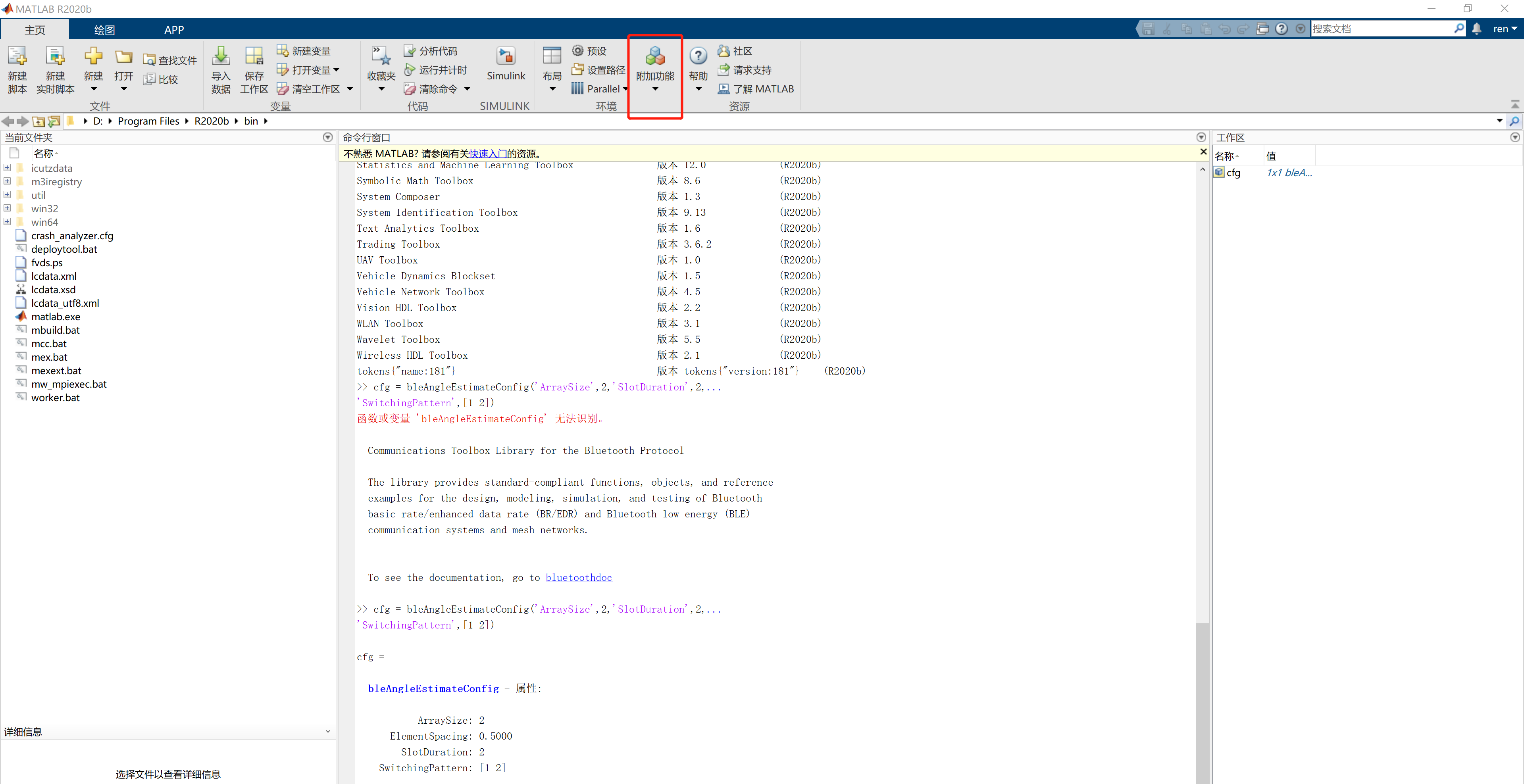
Task: Click the notification bell icon
Action: click(x=1476, y=29)
